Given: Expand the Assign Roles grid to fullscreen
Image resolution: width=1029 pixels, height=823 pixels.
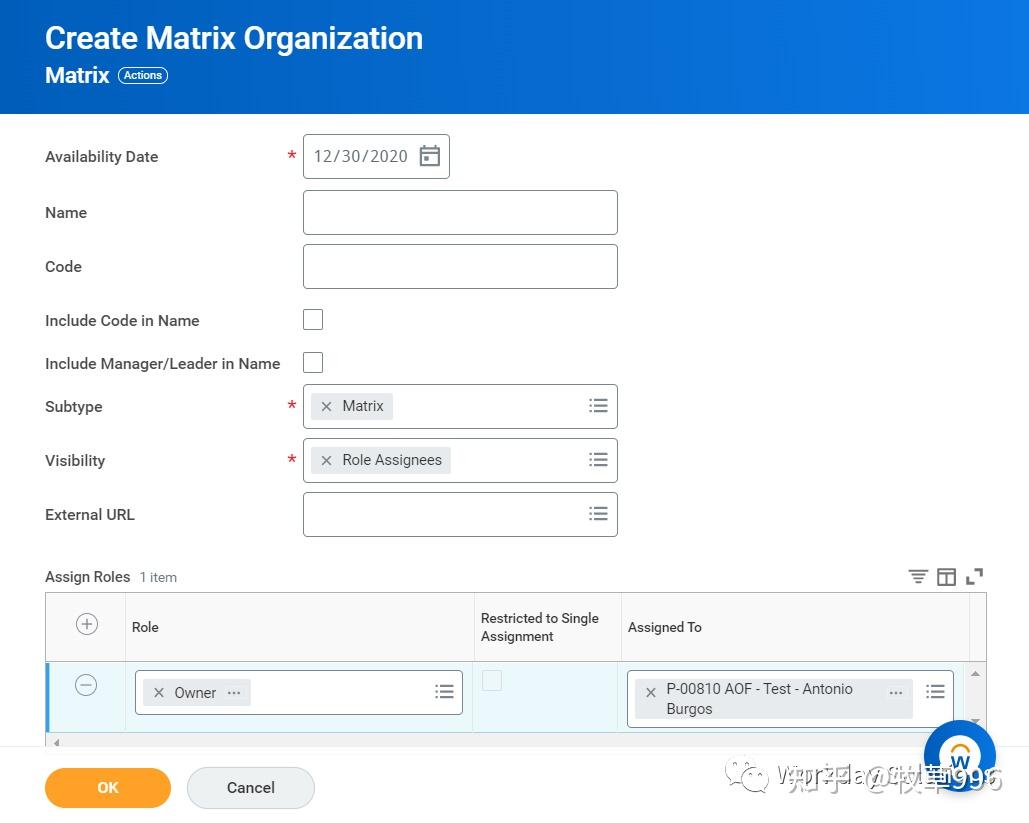Looking at the screenshot, I should pos(975,576).
